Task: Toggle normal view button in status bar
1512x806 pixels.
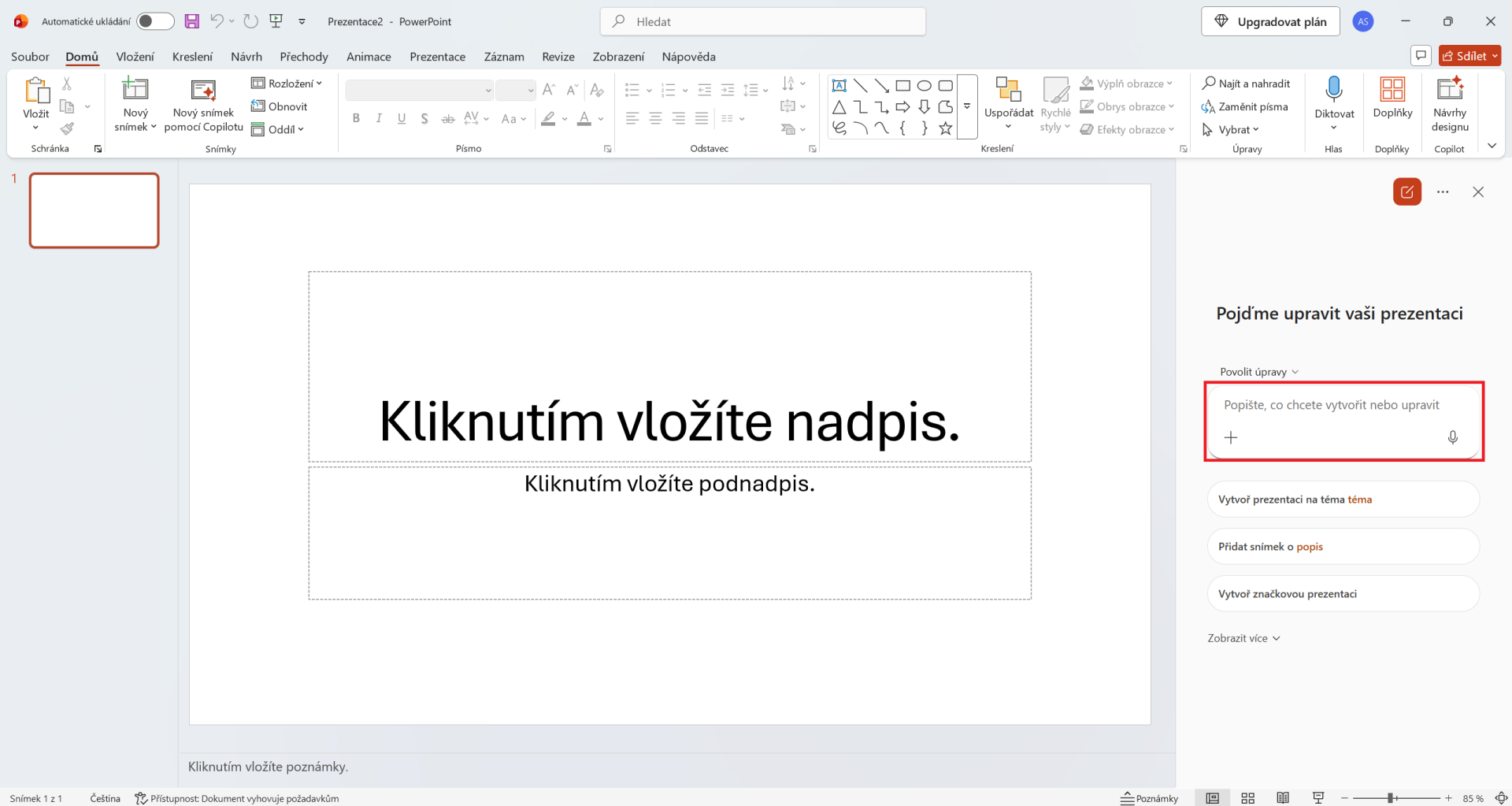Action: click(1213, 798)
